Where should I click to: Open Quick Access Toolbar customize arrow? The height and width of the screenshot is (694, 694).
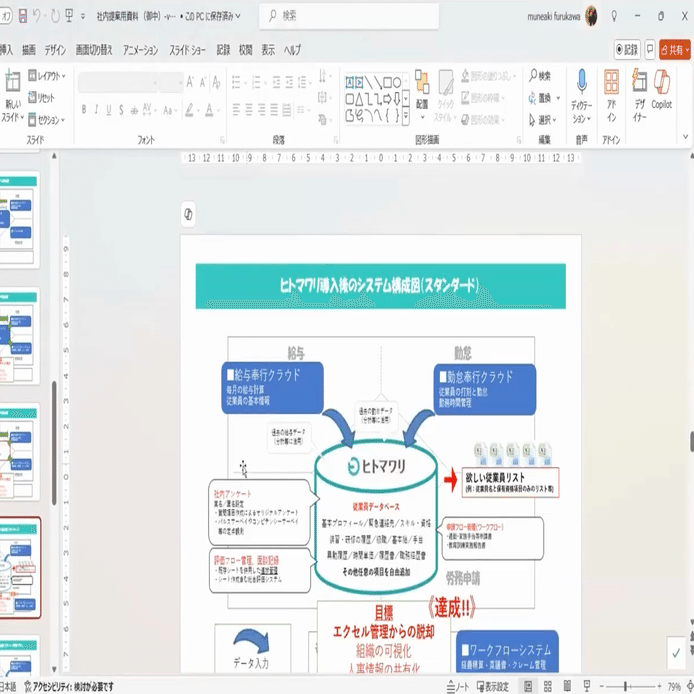[83, 17]
